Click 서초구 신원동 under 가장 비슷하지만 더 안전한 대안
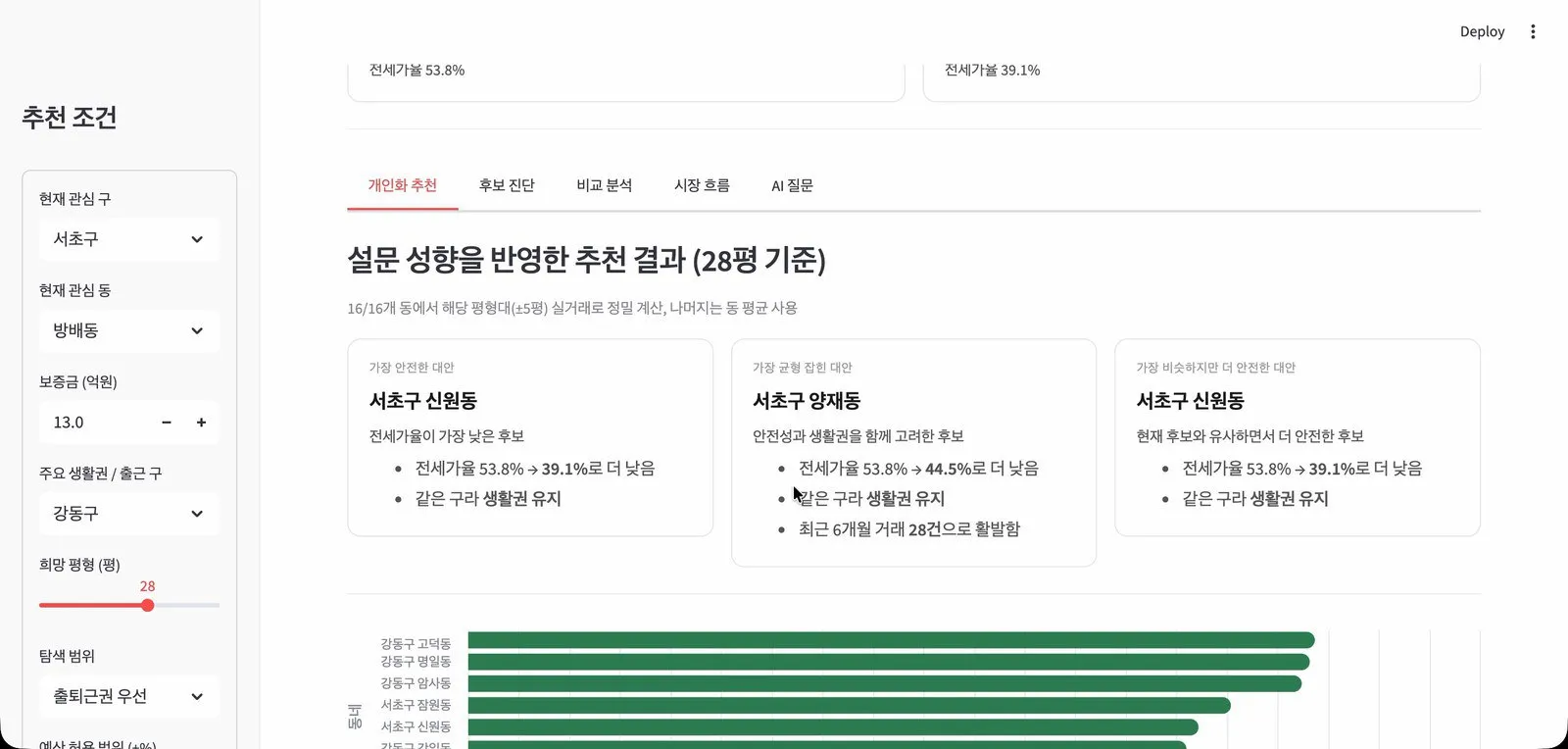Screen dimensions: 1568x749 (1191, 400)
